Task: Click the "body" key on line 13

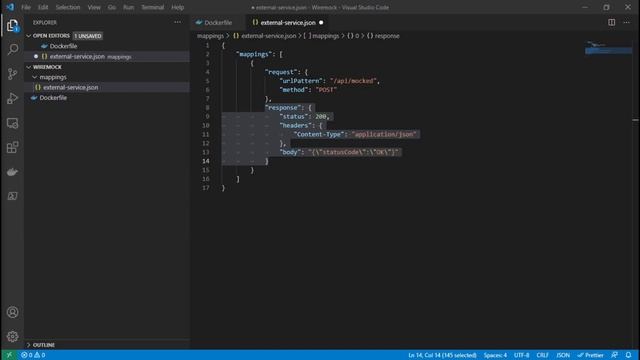Action: (290, 152)
